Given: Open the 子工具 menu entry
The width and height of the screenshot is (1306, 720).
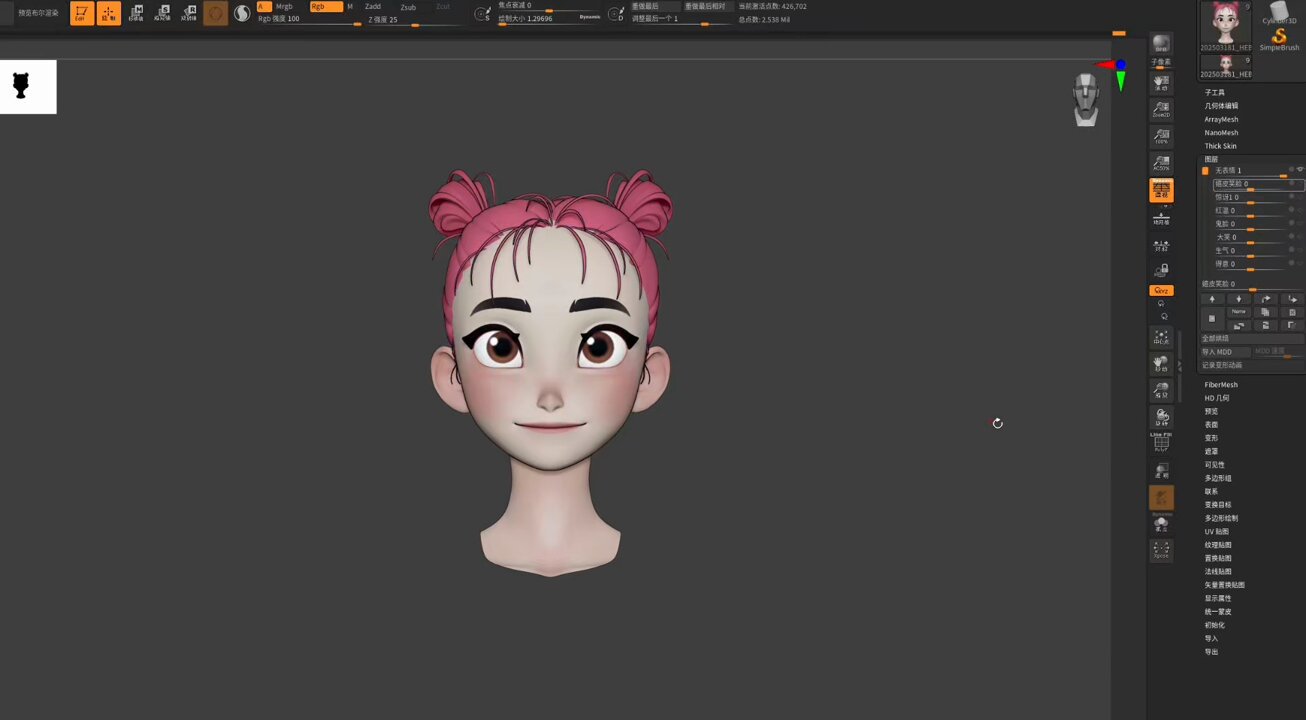Looking at the screenshot, I should pos(1214,92).
